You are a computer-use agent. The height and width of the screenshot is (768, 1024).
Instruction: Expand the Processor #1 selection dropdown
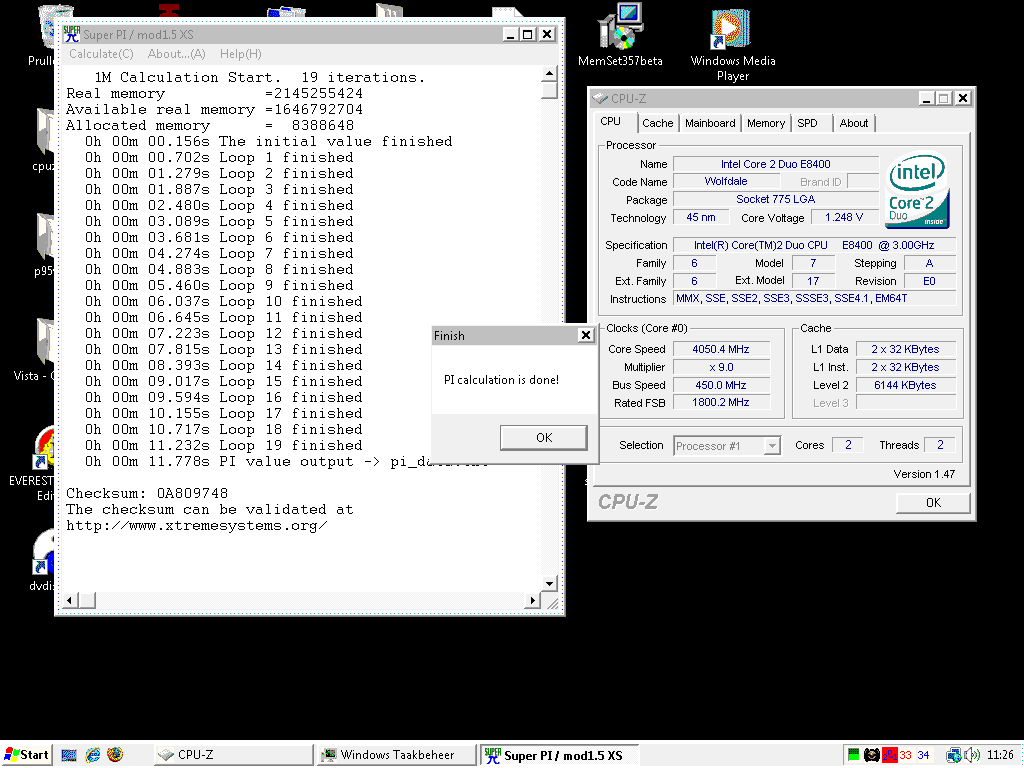[x=771, y=446]
